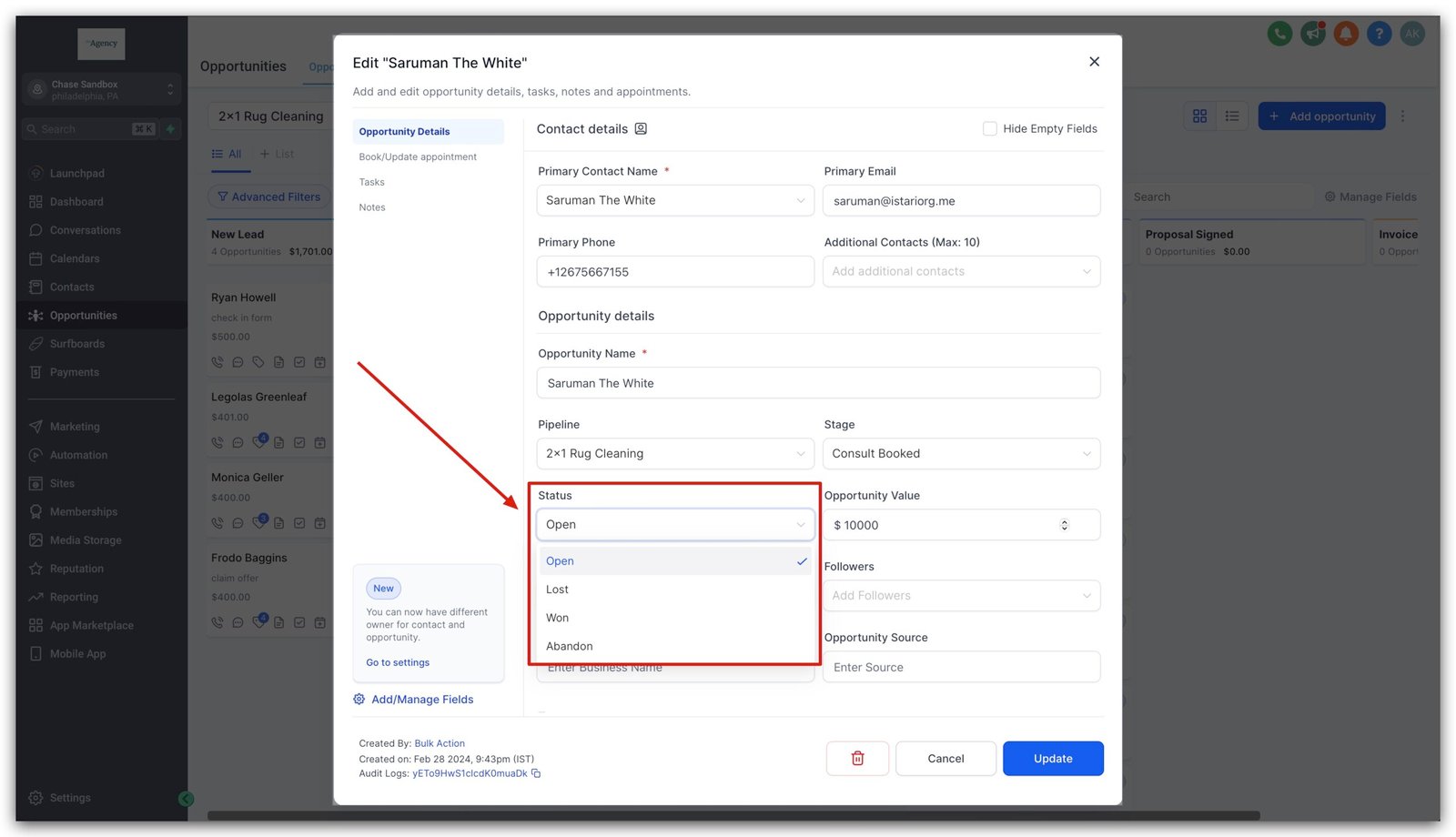Adjust the Opportunity Value stepper arrows
This screenshot has height=837, width=1456.
1064,525
